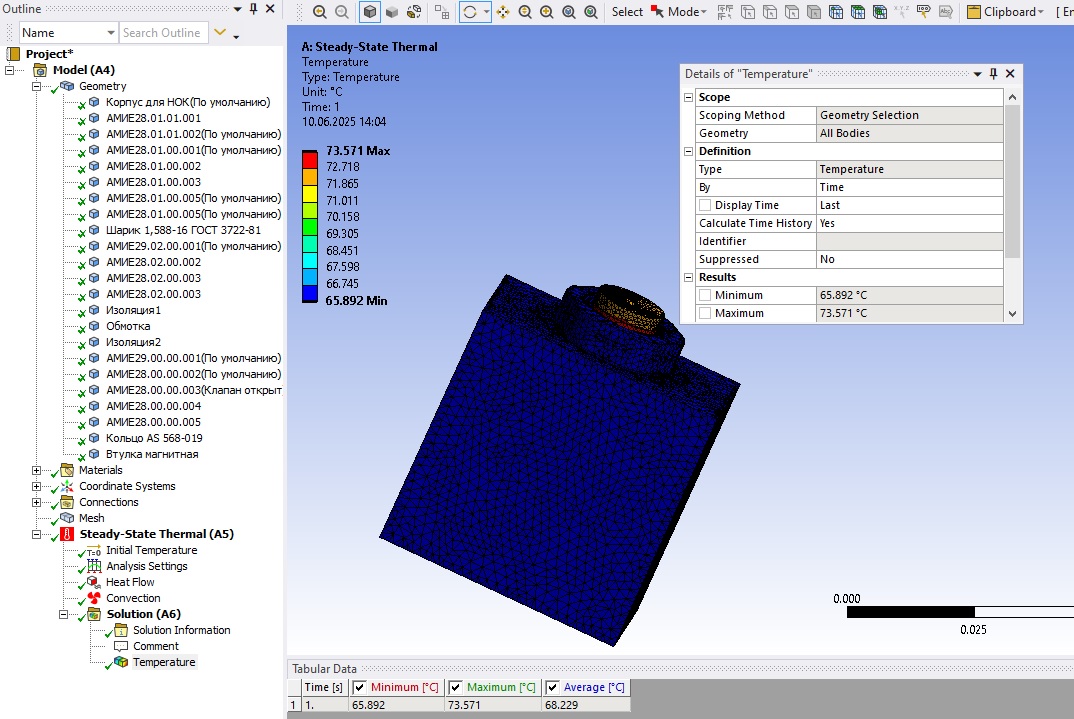Image resolution: width=1074 pixels, height=719 pixels.
Task: Enable the Display Time checkbox
Action: 705,205
